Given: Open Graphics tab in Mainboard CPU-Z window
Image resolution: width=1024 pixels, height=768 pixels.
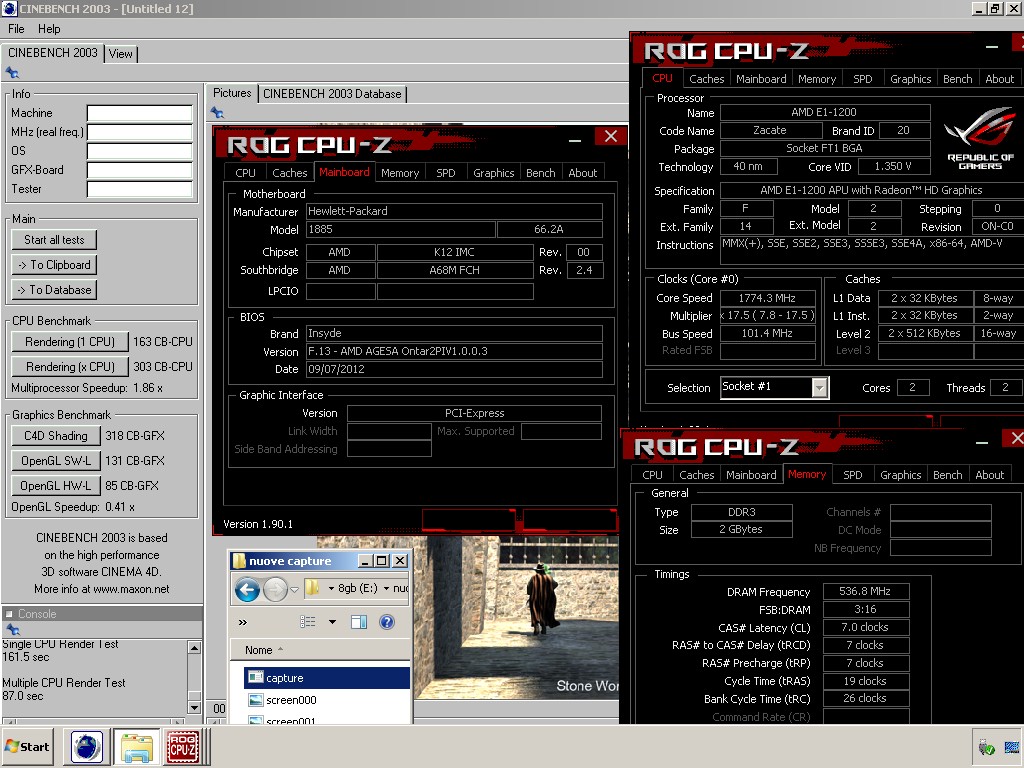Looking at the screenshot, I should coord(494,173).
